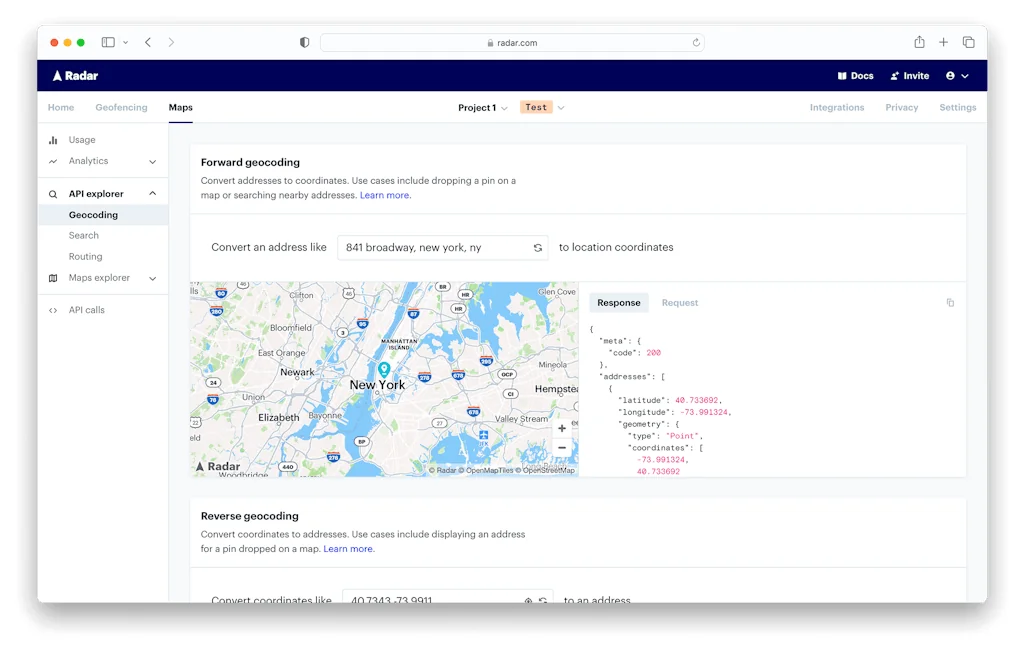The image size is (1024, 651).
Task: Collapse the API explorer section
Action: 152,194
